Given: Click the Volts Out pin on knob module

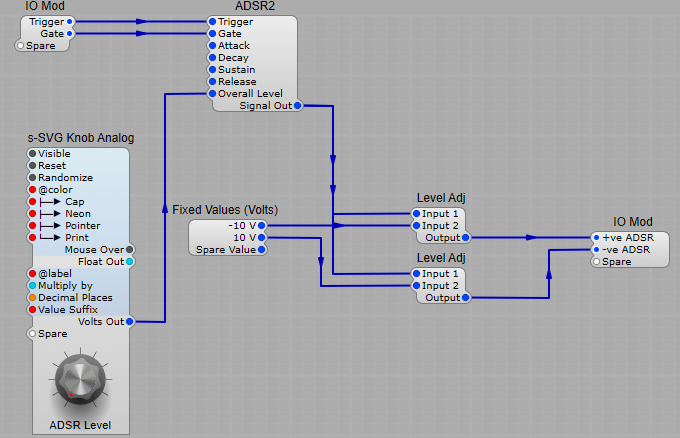Looking at the screenshot, I should (x=129, y=321).
